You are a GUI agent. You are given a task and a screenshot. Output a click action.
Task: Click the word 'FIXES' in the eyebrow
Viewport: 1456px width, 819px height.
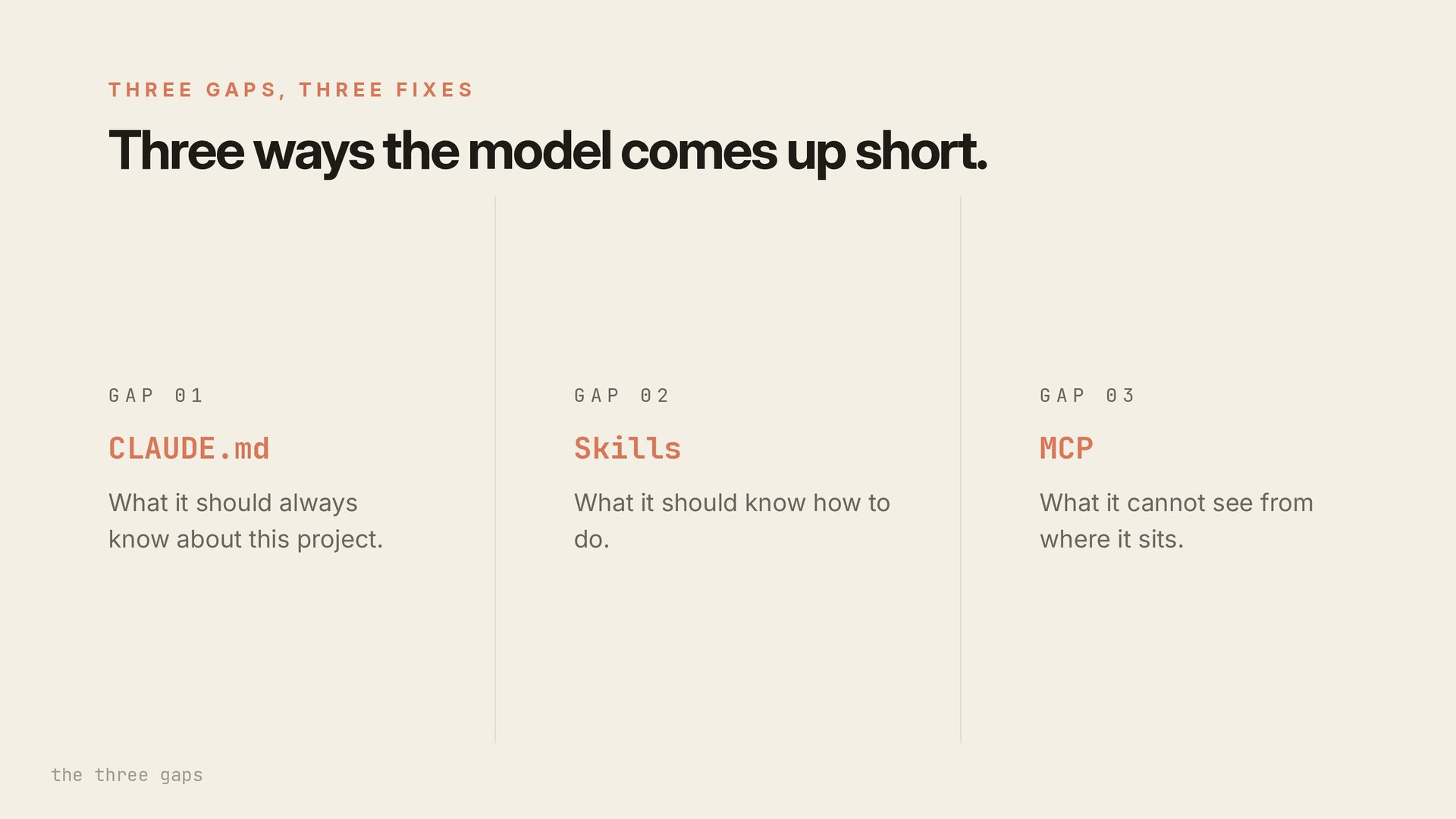[435, 89]
